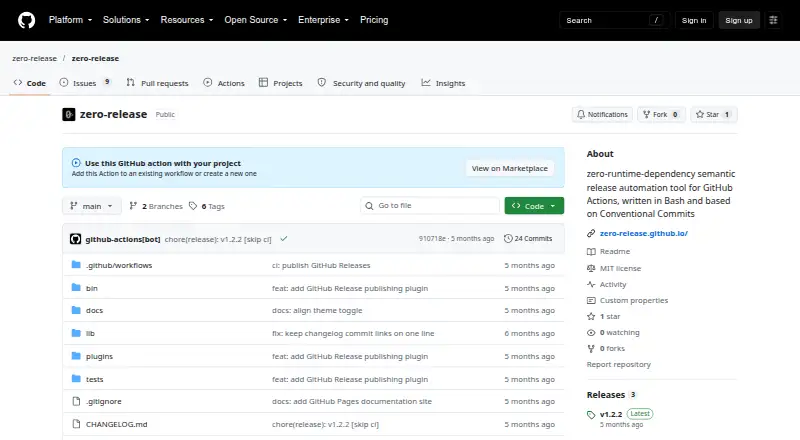
Task: Go to the GitHub homepage logo
Action: pyautogui.click(x=27, y=20)
